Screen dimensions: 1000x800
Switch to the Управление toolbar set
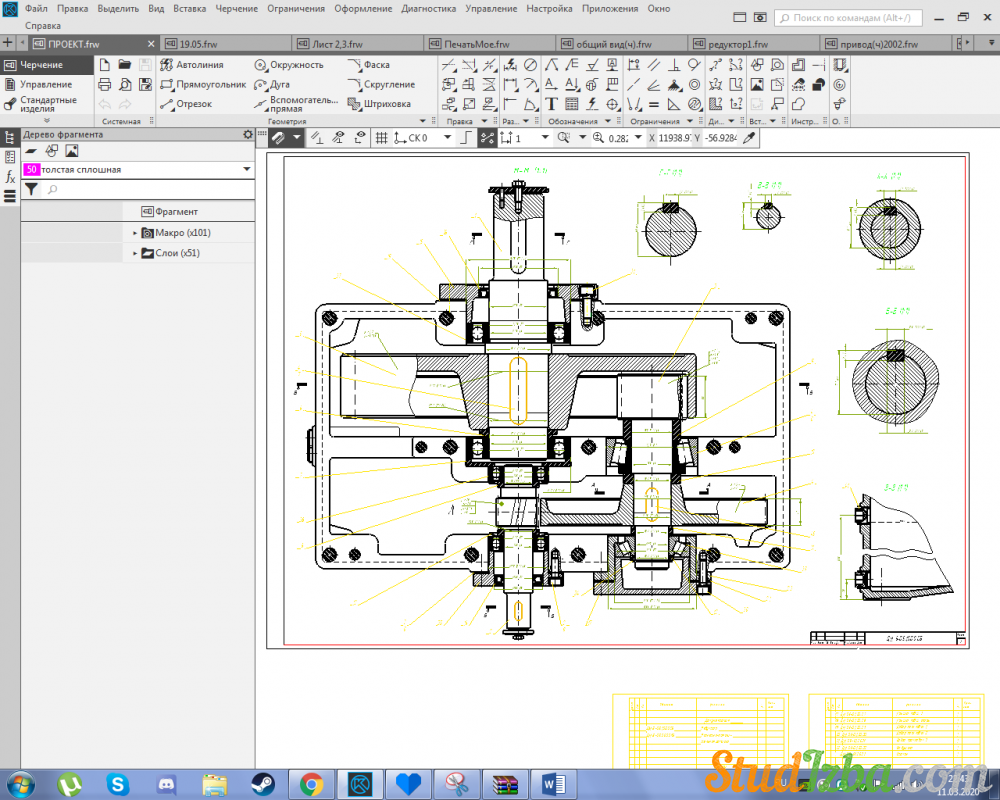click(x=46, y=85)
